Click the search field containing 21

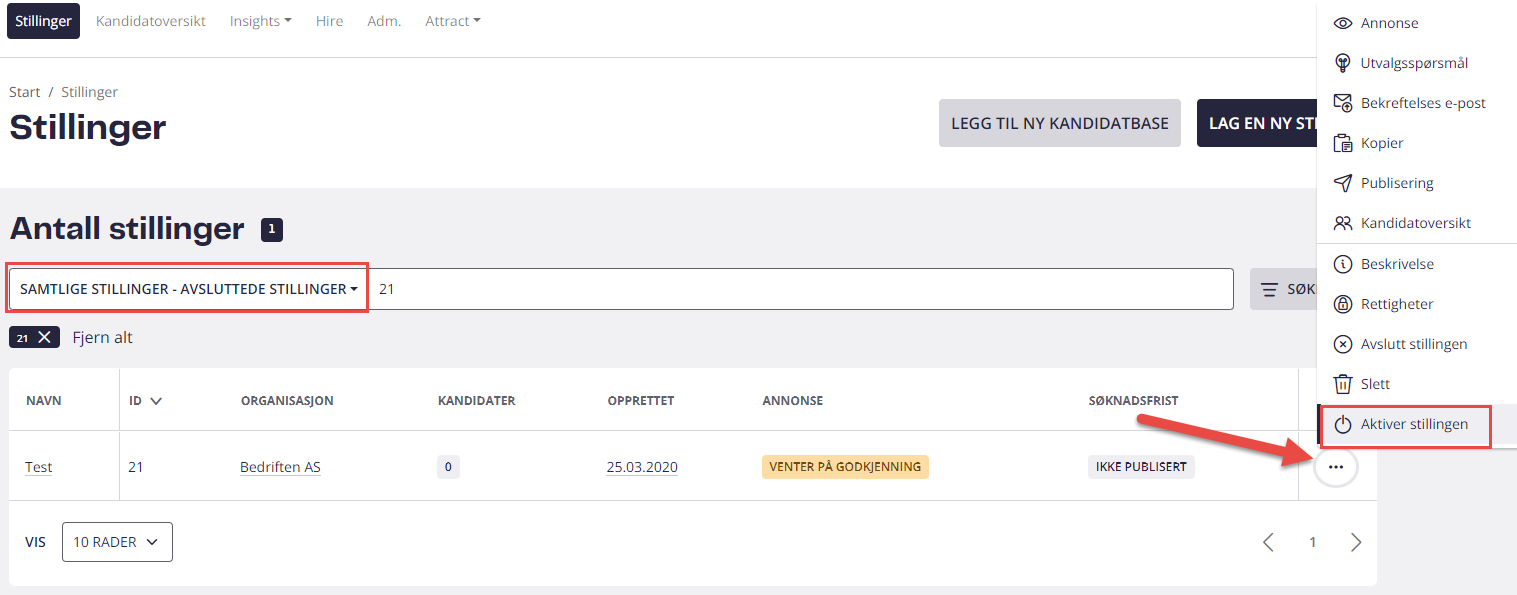[x=801, y=289]
